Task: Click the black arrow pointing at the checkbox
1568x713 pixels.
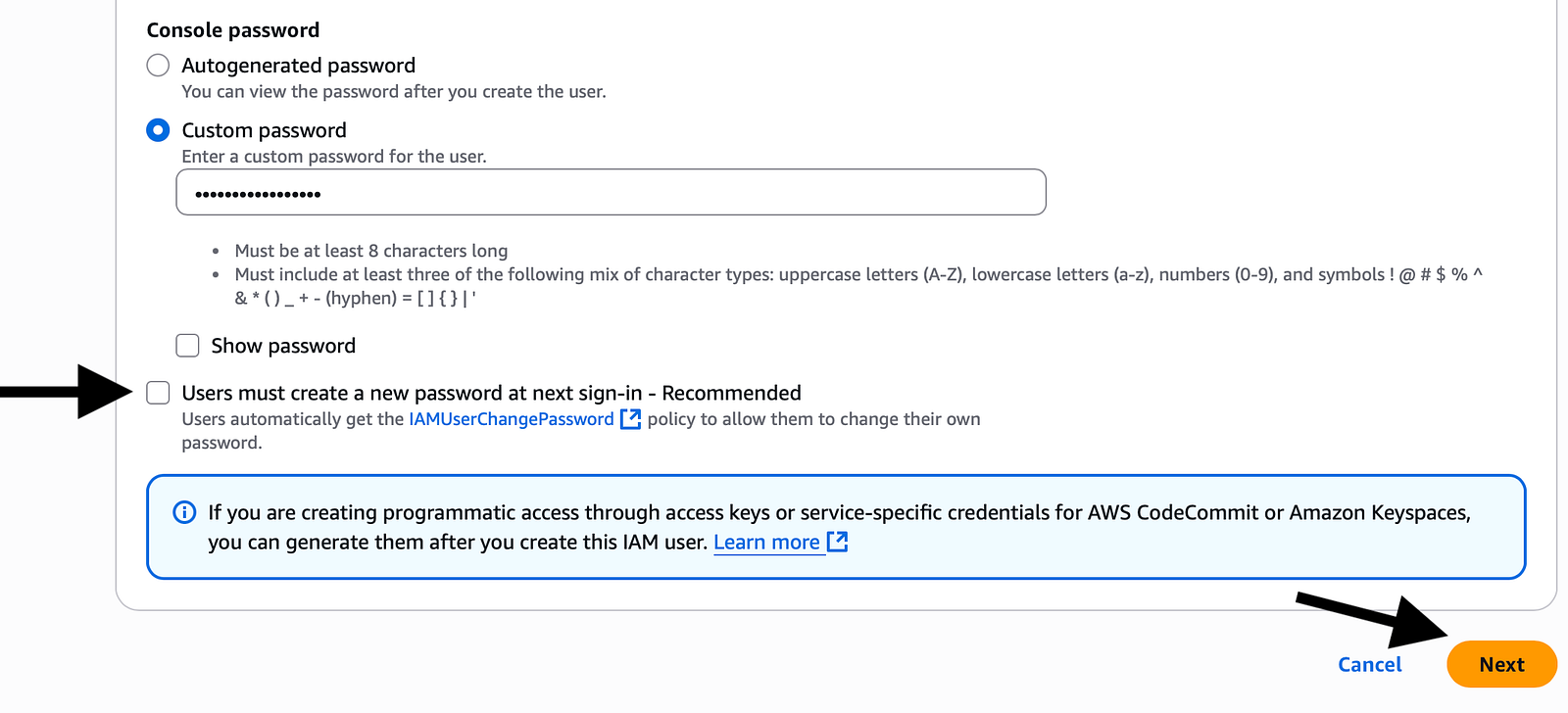Action: (67, 392)
